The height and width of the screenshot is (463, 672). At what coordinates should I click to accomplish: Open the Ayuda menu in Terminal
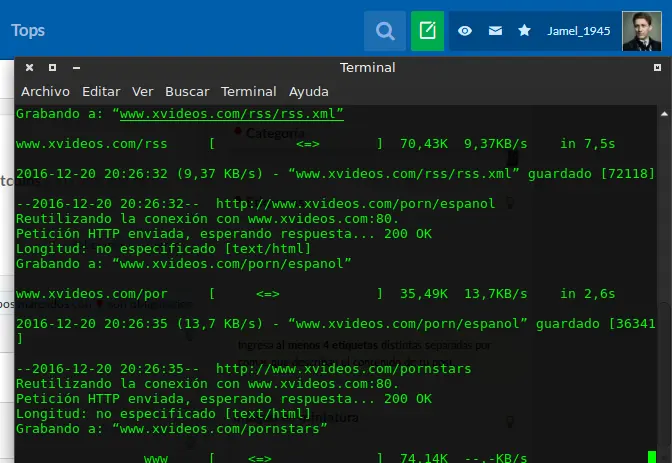pos(309,91)
